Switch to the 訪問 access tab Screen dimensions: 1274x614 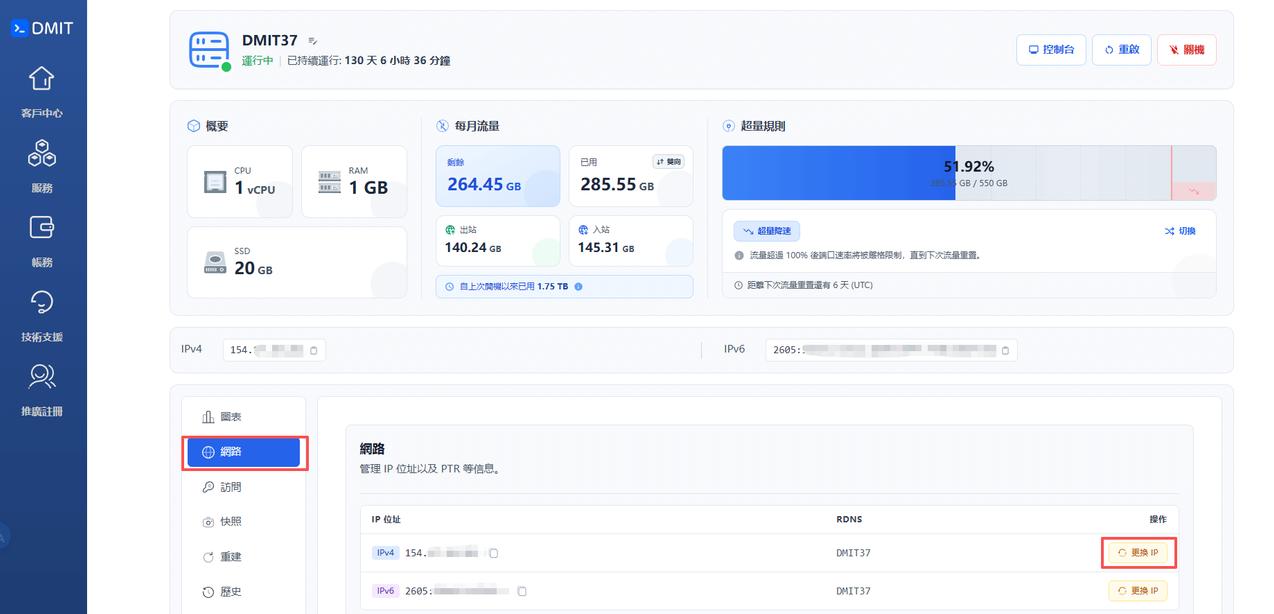226,487
